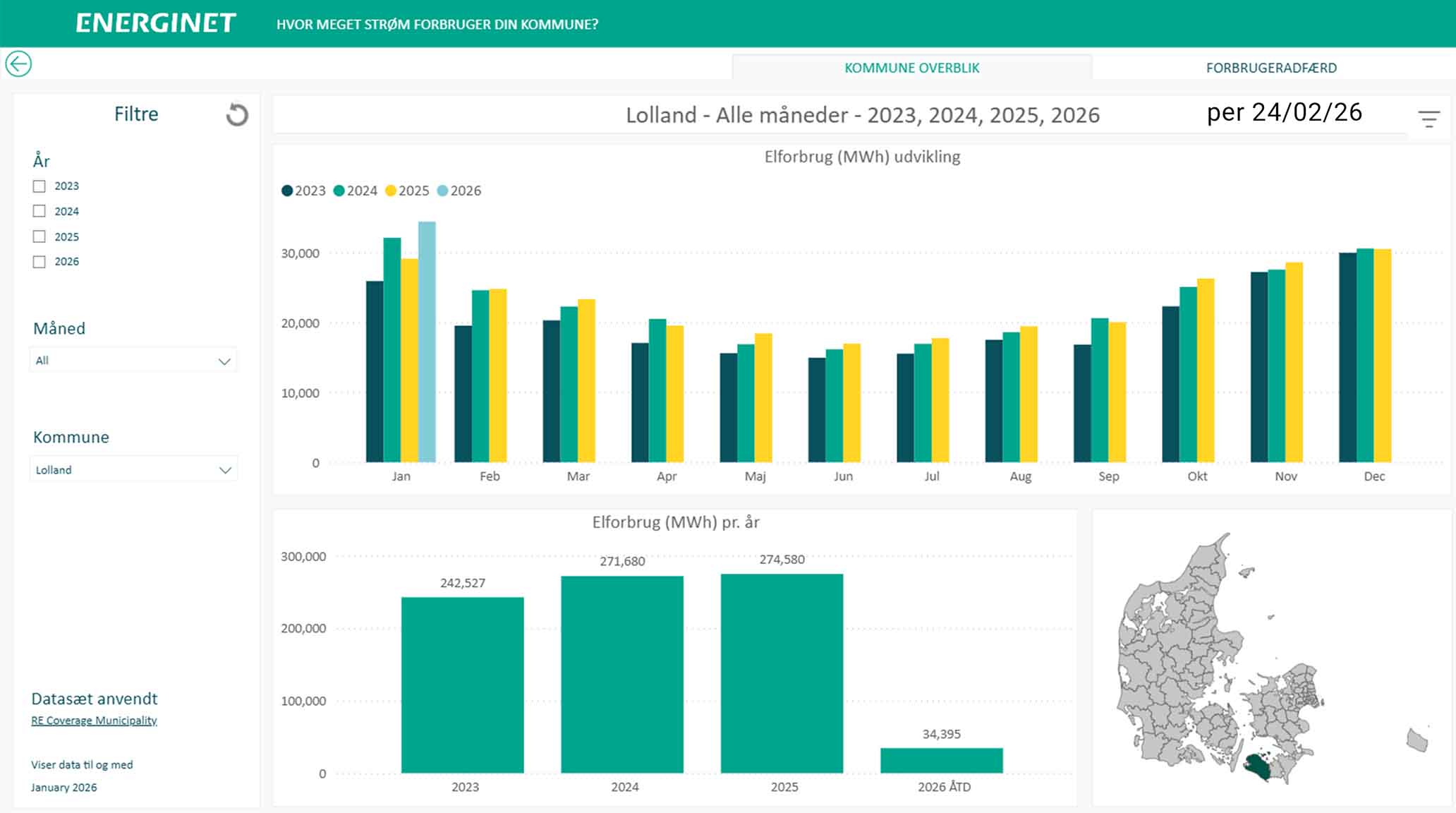The width and height of the screenshot is (1456, 813).
Task: Click the chevron on the Kommune selector
Action: (x=225, y=470)
